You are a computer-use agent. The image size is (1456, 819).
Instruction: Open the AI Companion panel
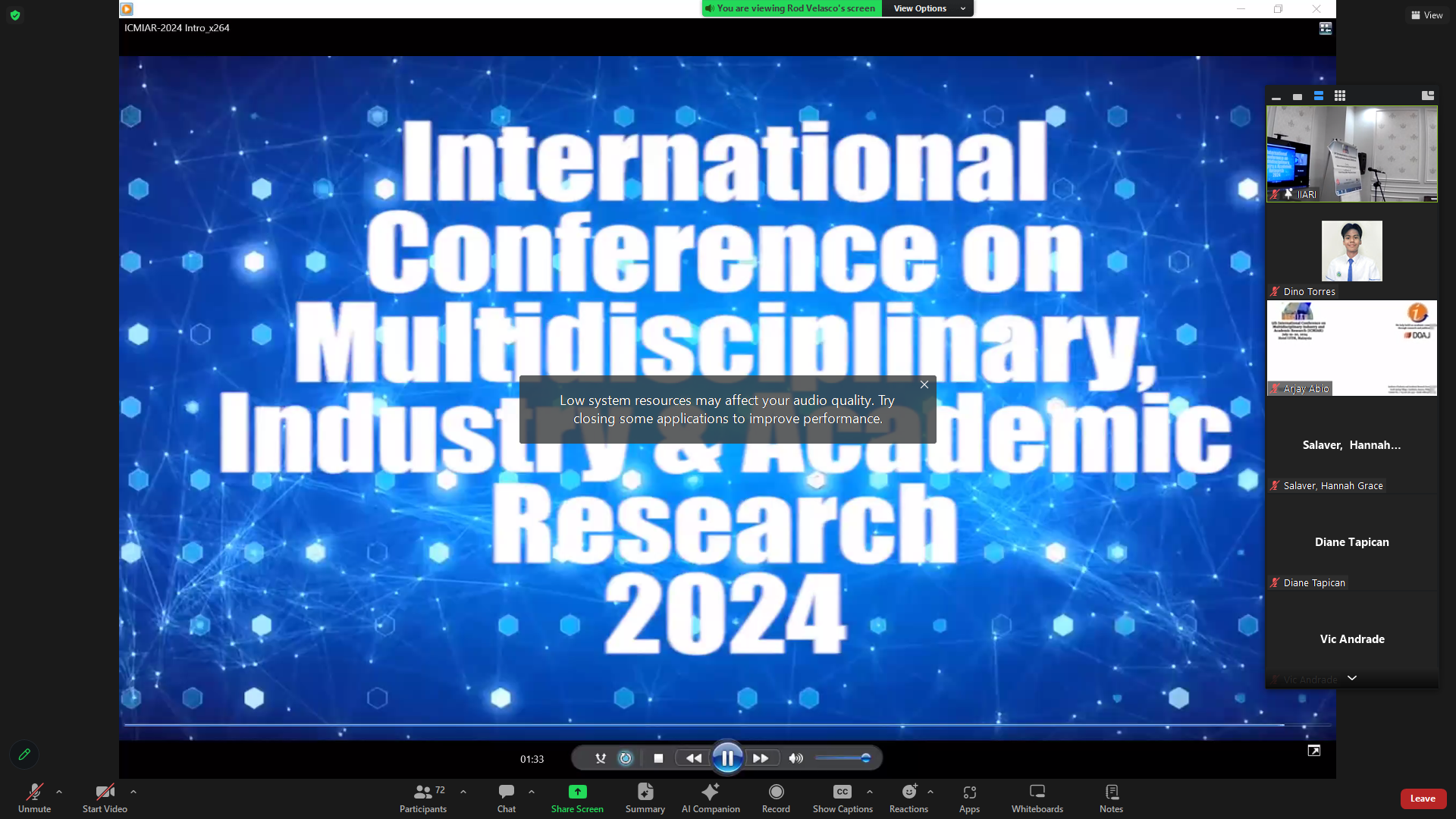(710, 798)
